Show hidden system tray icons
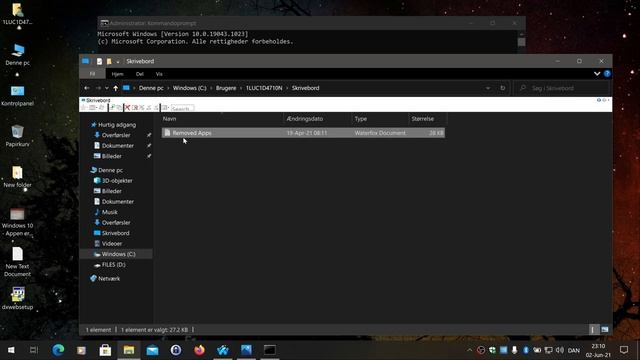This screenshot has height=360, width=640. (469, 350)
